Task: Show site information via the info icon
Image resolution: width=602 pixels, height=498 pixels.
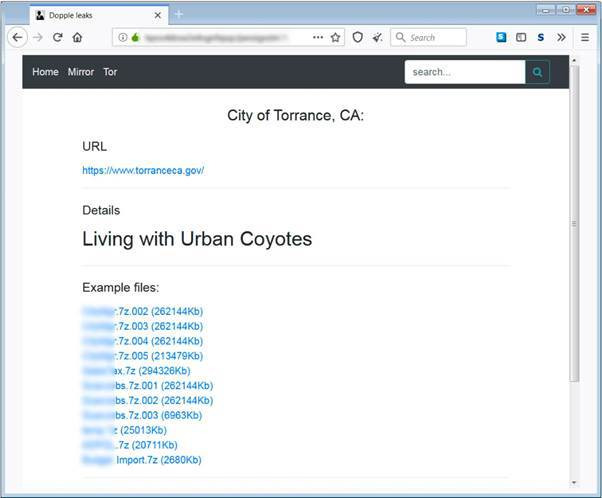Action: click(123, 37)
